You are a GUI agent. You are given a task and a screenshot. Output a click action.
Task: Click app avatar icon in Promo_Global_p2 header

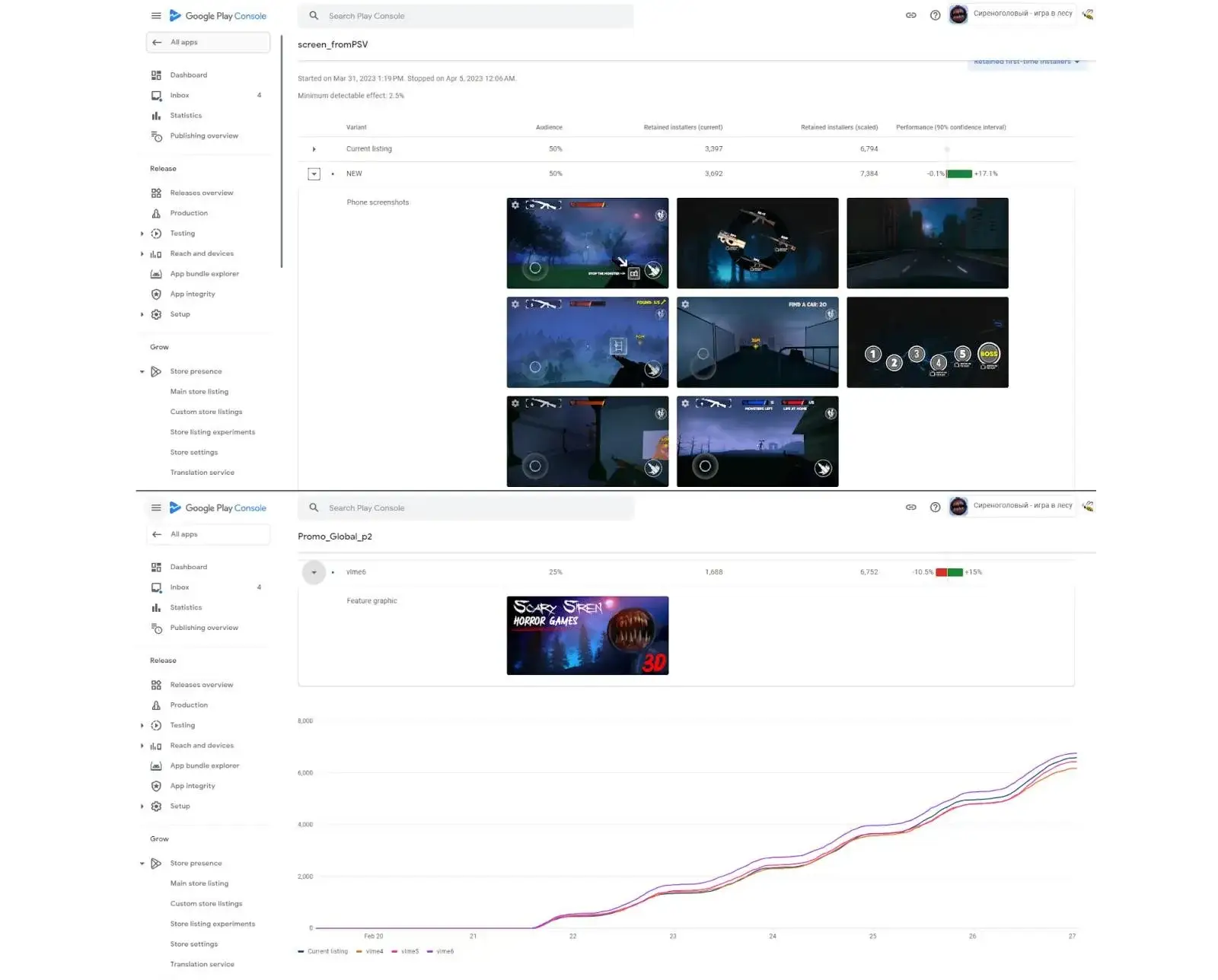tap(958, 506)
